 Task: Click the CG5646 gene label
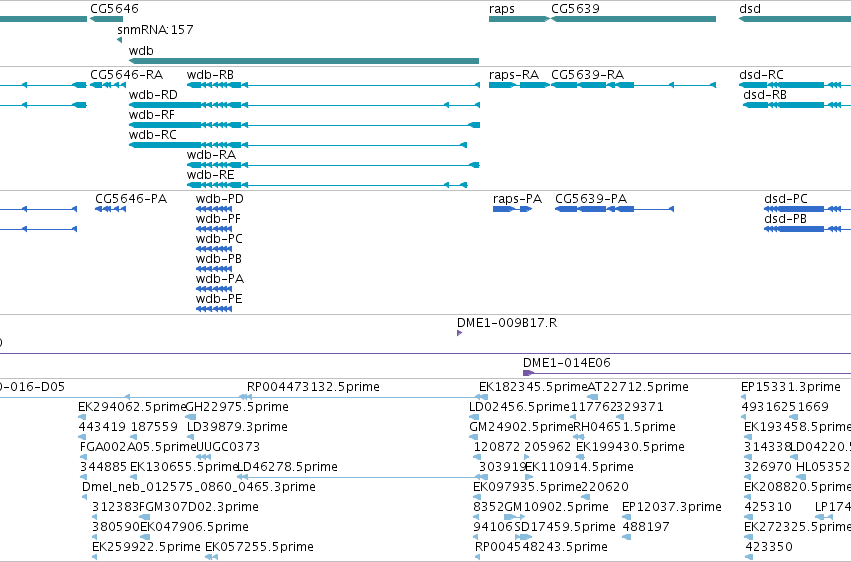115,9
